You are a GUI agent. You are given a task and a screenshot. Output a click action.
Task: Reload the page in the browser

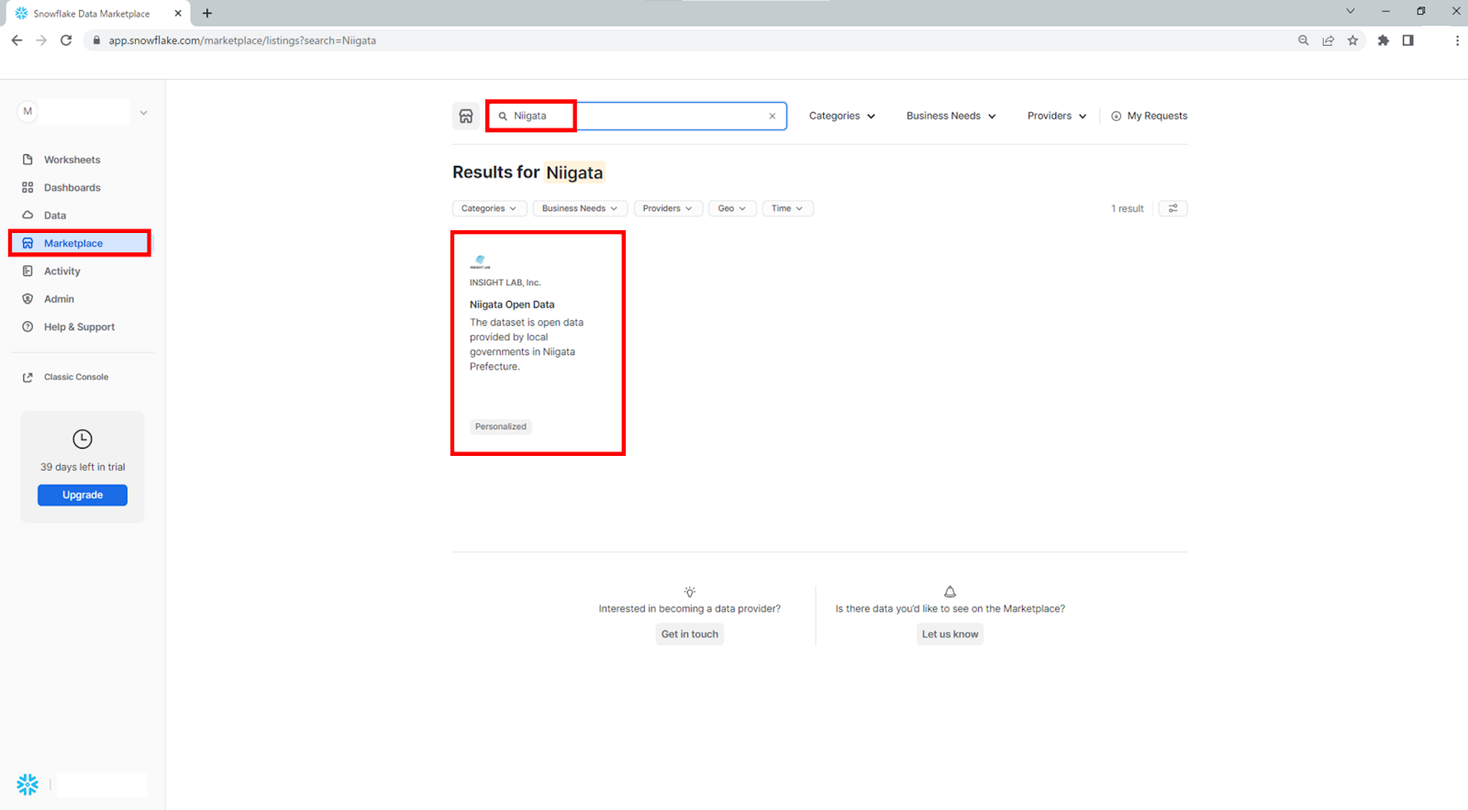pos(66,41)
